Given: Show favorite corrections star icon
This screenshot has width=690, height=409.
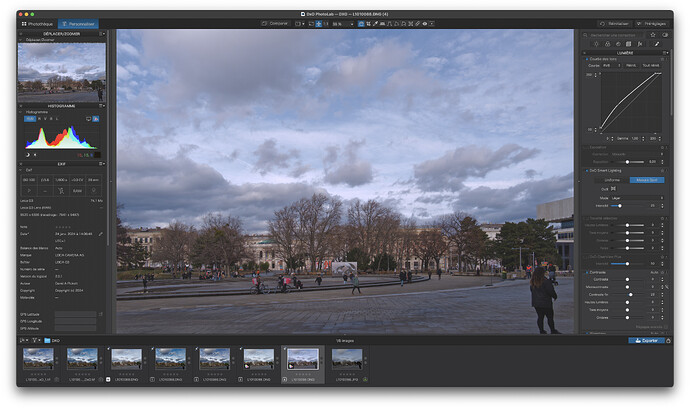Looking at the screenshot, I should (653, 35).
